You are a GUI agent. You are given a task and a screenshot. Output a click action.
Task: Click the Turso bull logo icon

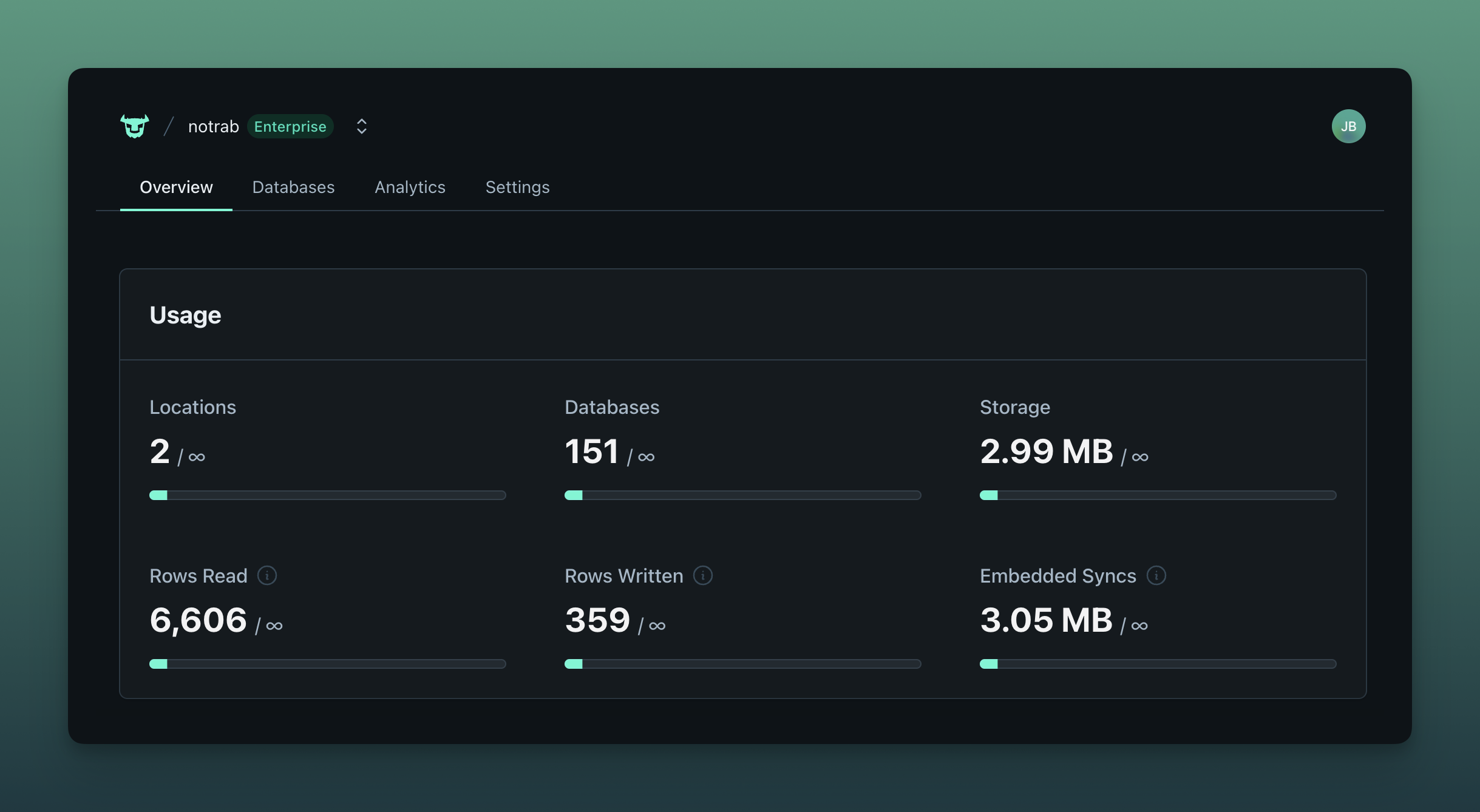134,126
